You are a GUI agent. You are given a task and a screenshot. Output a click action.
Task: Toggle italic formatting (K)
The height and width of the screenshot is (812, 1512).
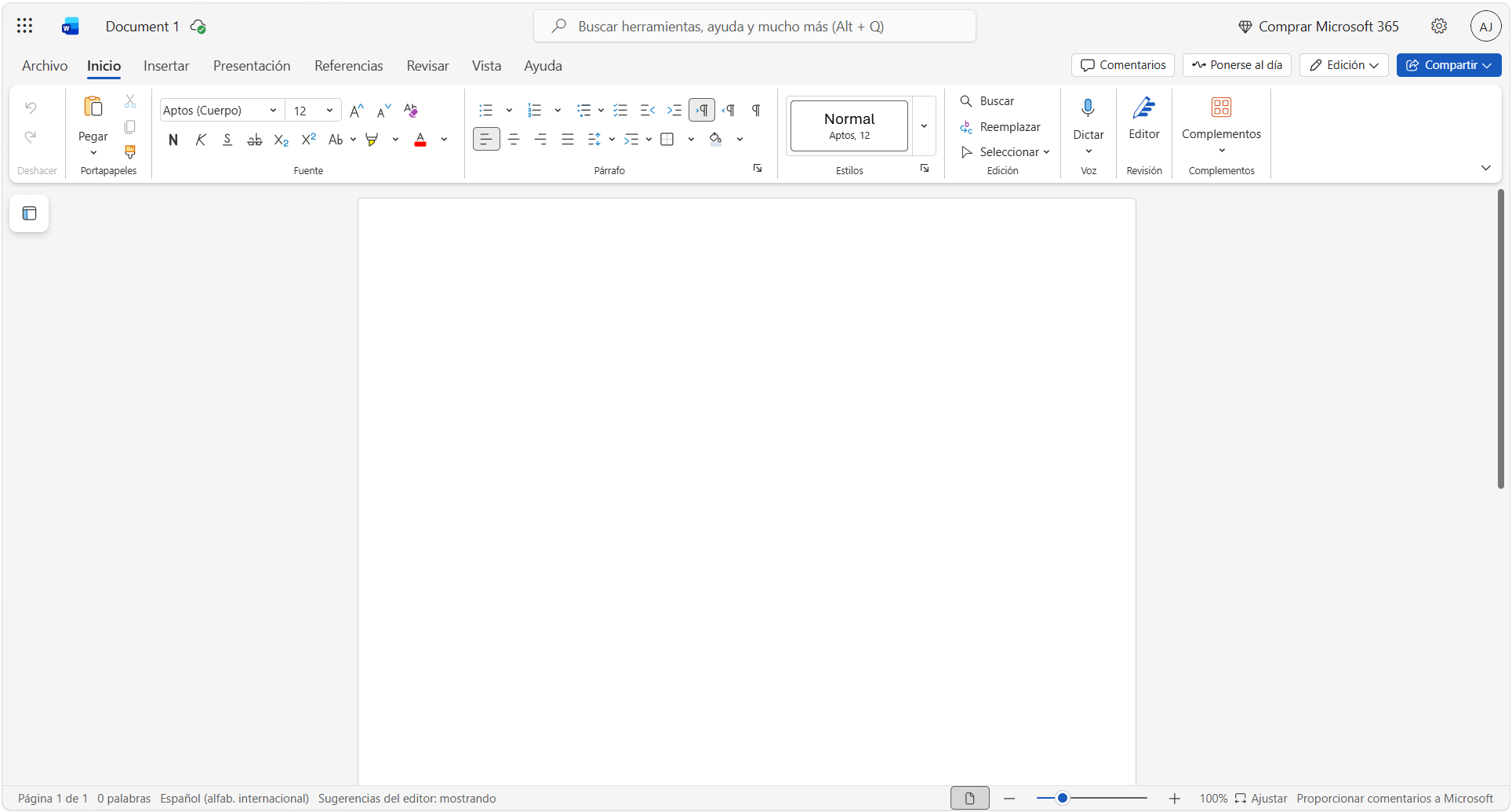[x=201, y=140]
